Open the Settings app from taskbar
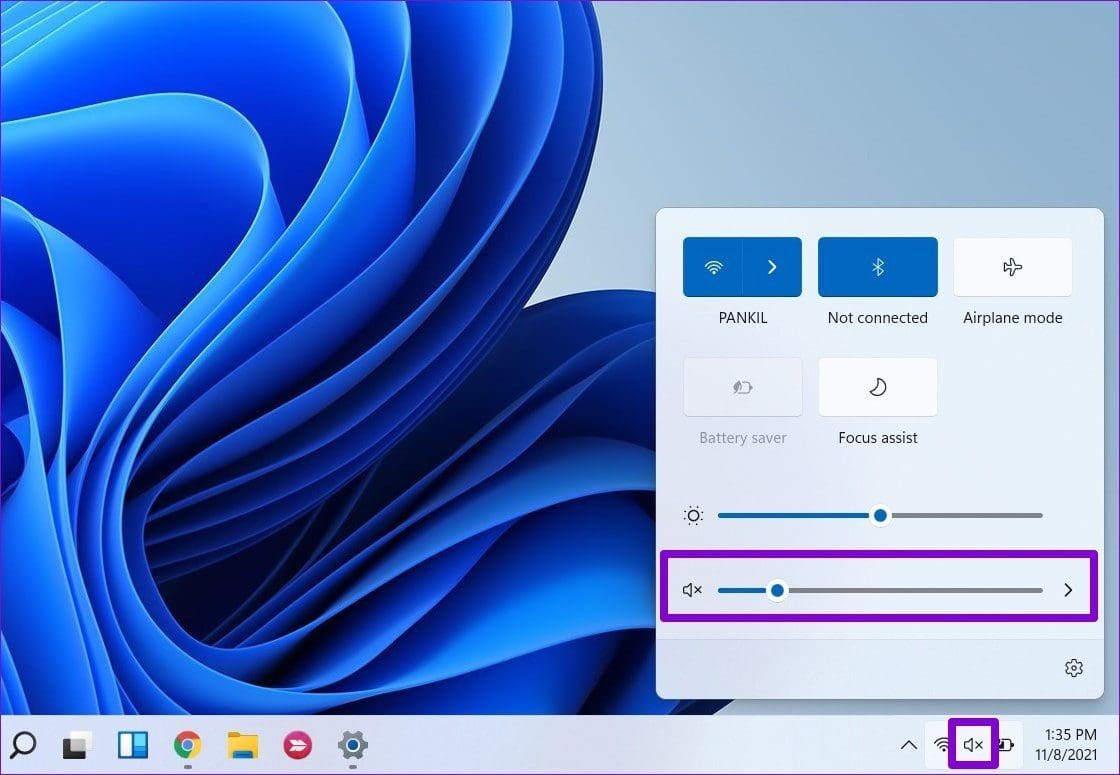Viewport: 1120px width, 775px height. click(x=353, y=745)
